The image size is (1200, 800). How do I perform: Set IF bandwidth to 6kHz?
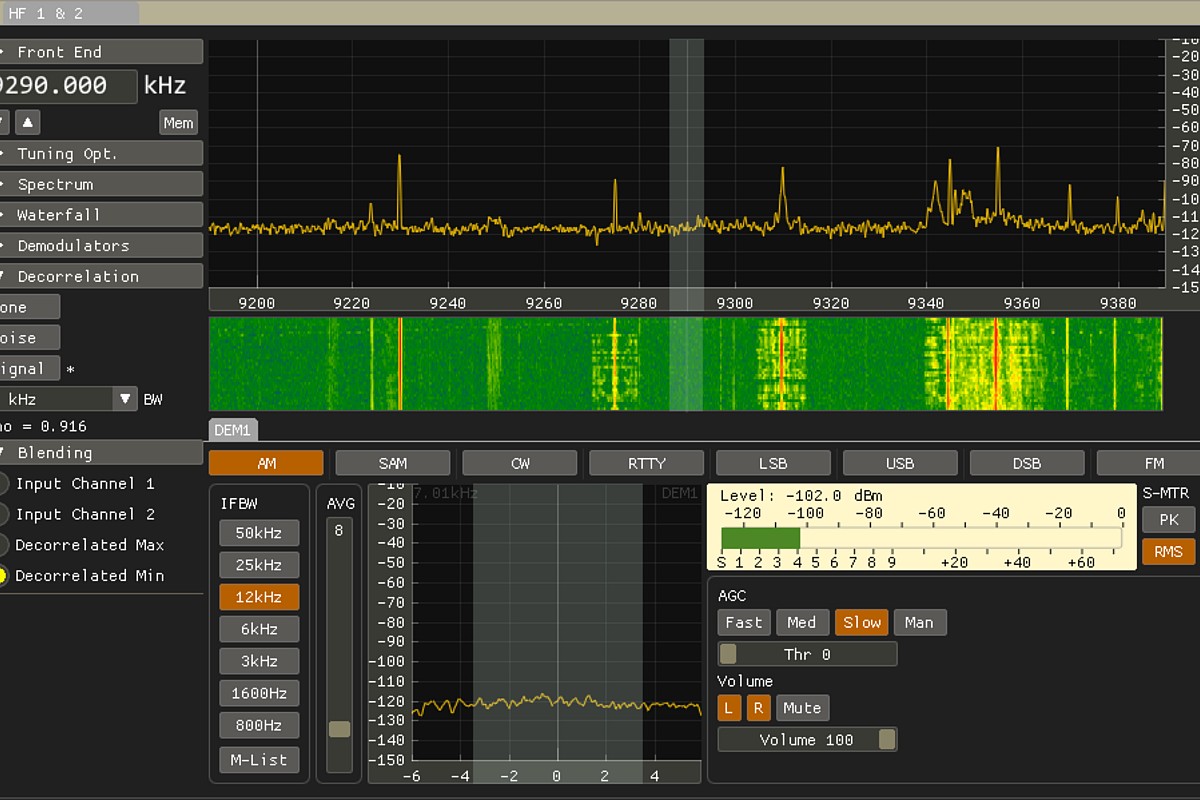pyautogui.click(x=259, y=629)
